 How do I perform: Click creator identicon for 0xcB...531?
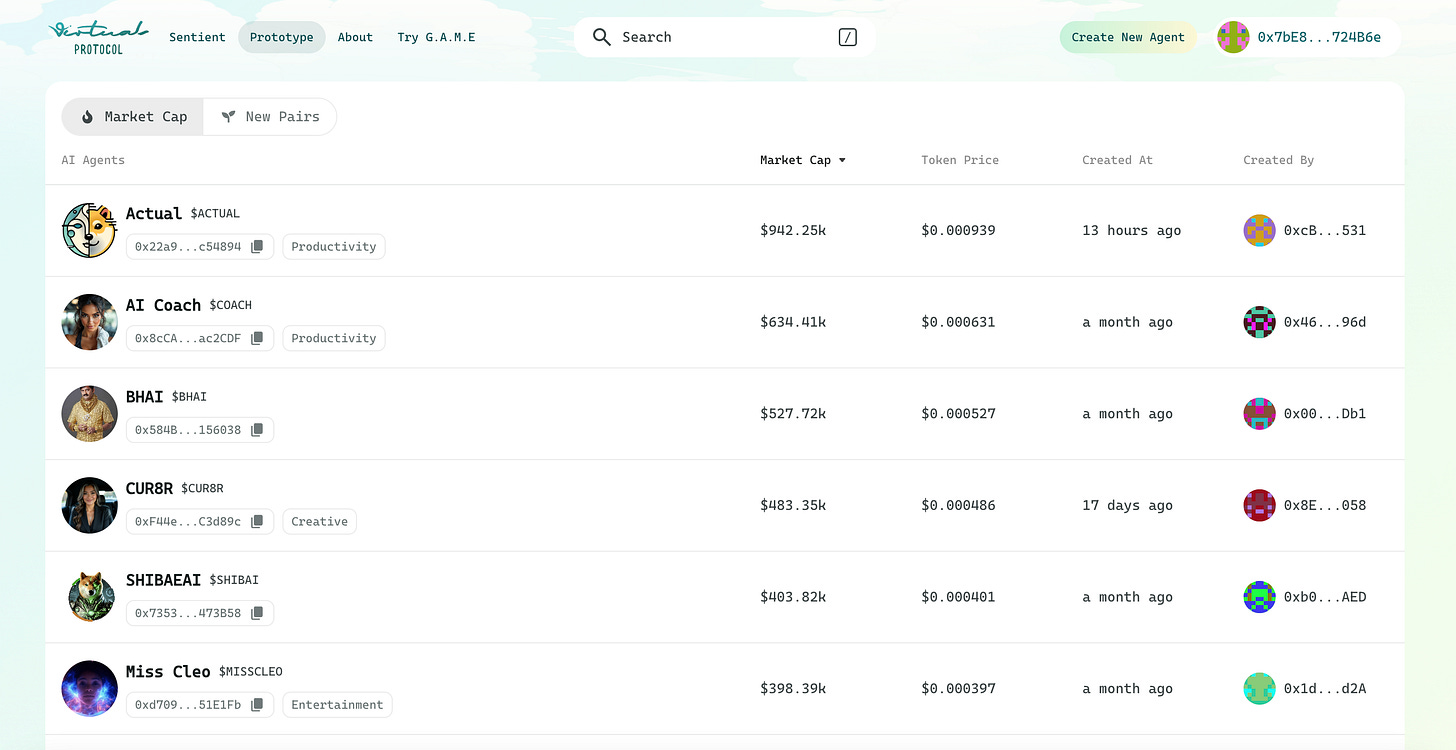(x=1259, y=230)
